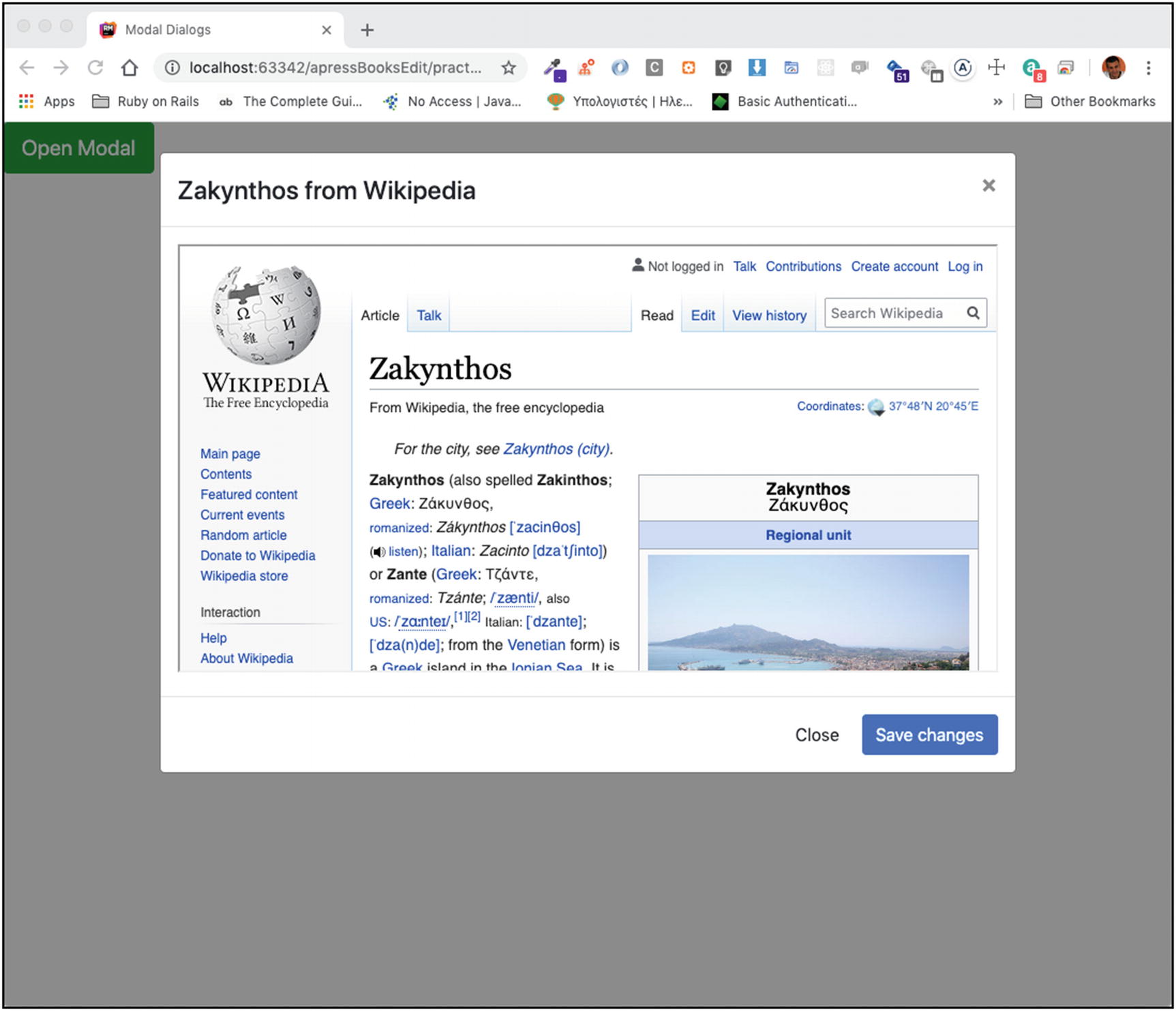Close the modal with the X icon
This screenshot has width=1176, height=1011.
[989, 185]
